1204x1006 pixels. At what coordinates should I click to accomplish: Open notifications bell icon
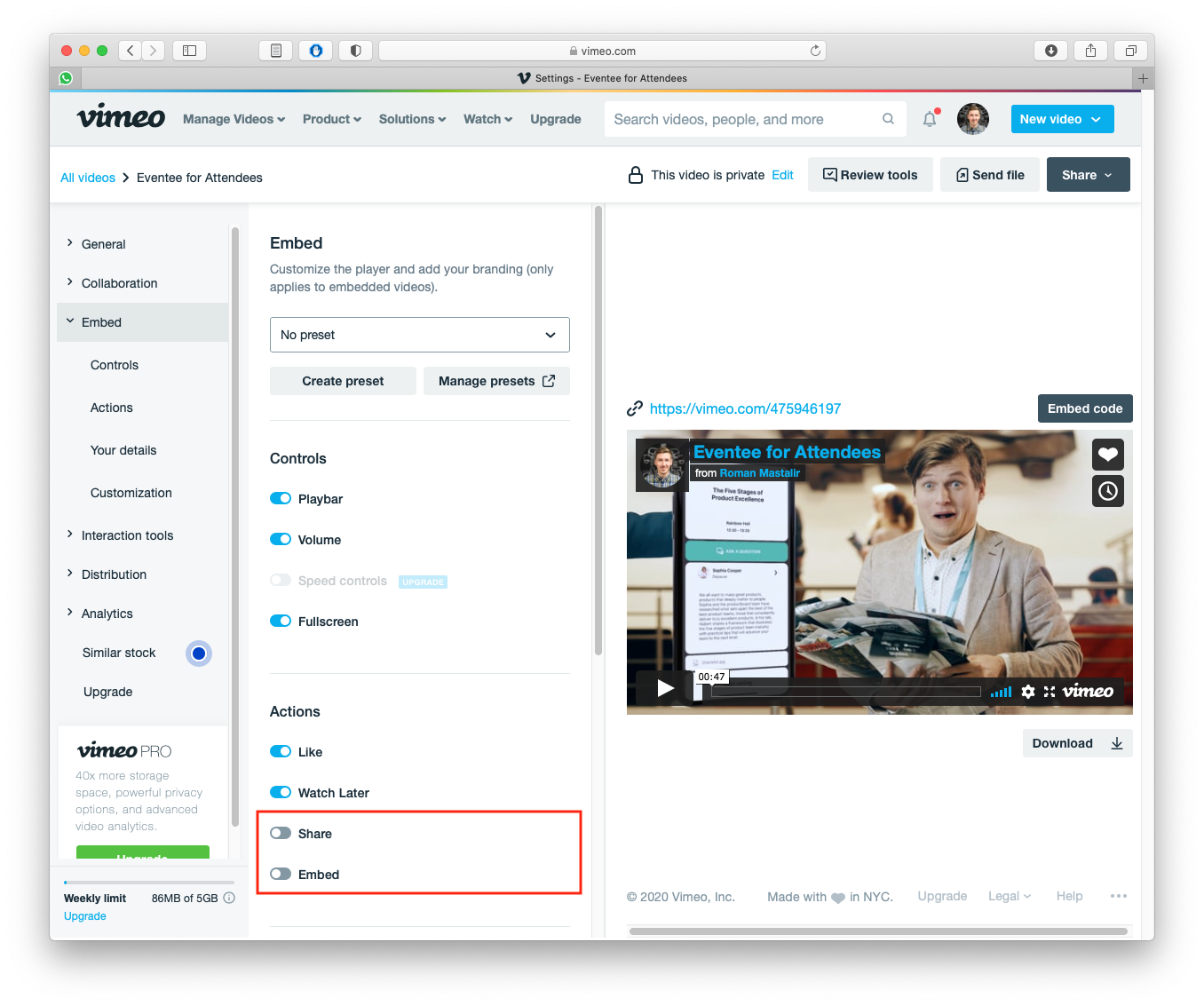point(930,118)
